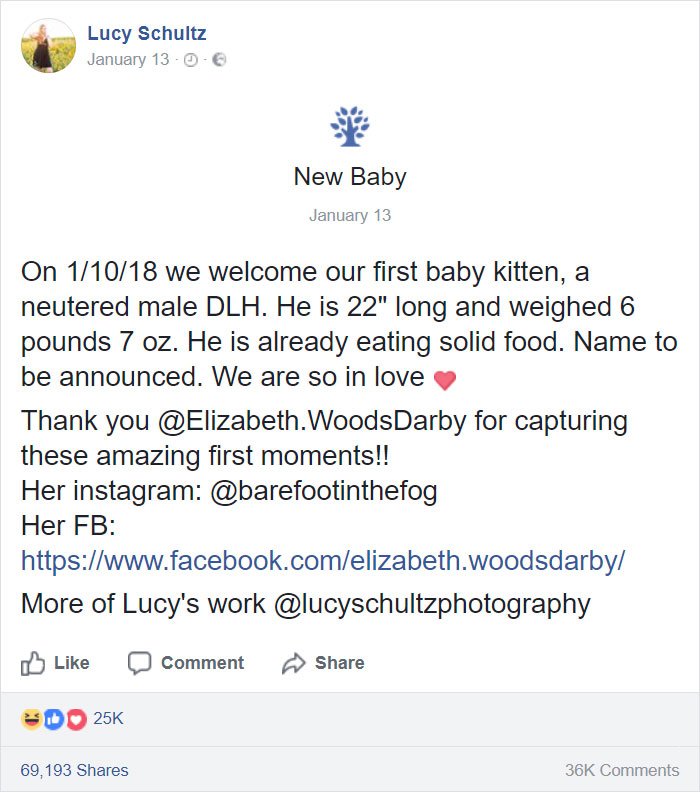Click the Share arrow button
The width and height of the screenshot is (700, 792).
[323, 663]
